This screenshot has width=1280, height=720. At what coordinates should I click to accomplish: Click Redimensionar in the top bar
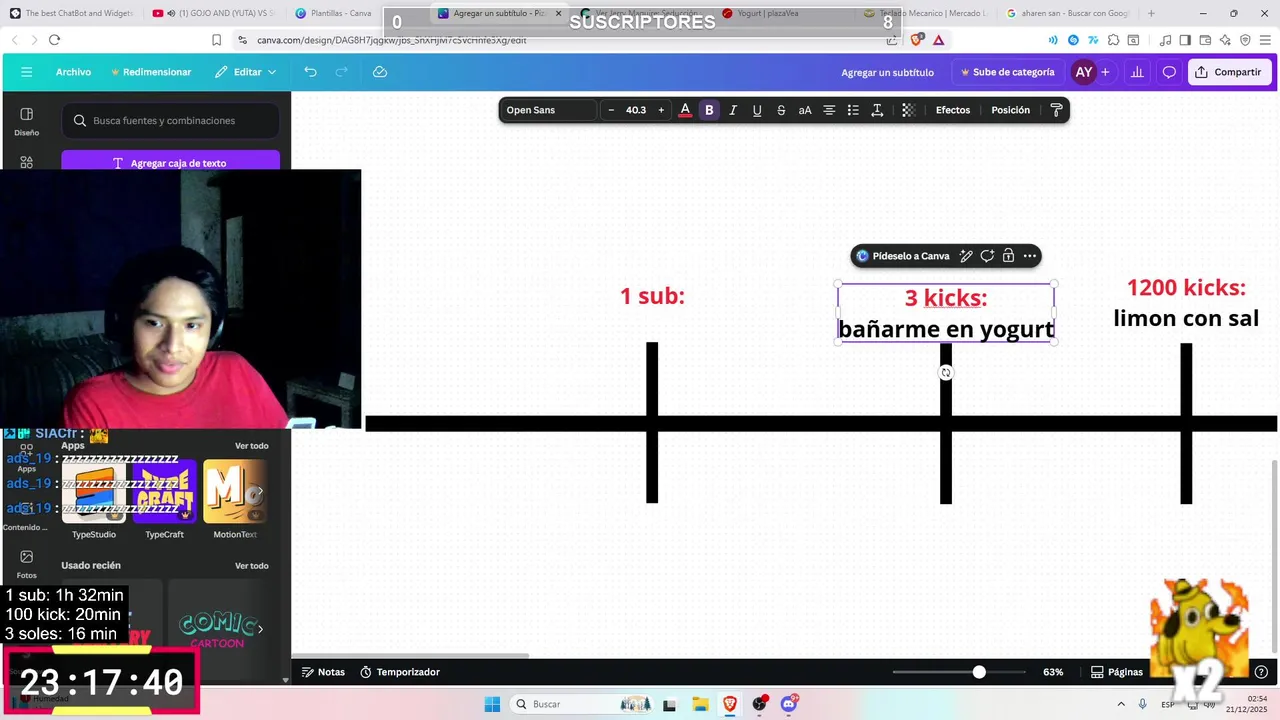[x=151, y=72]
